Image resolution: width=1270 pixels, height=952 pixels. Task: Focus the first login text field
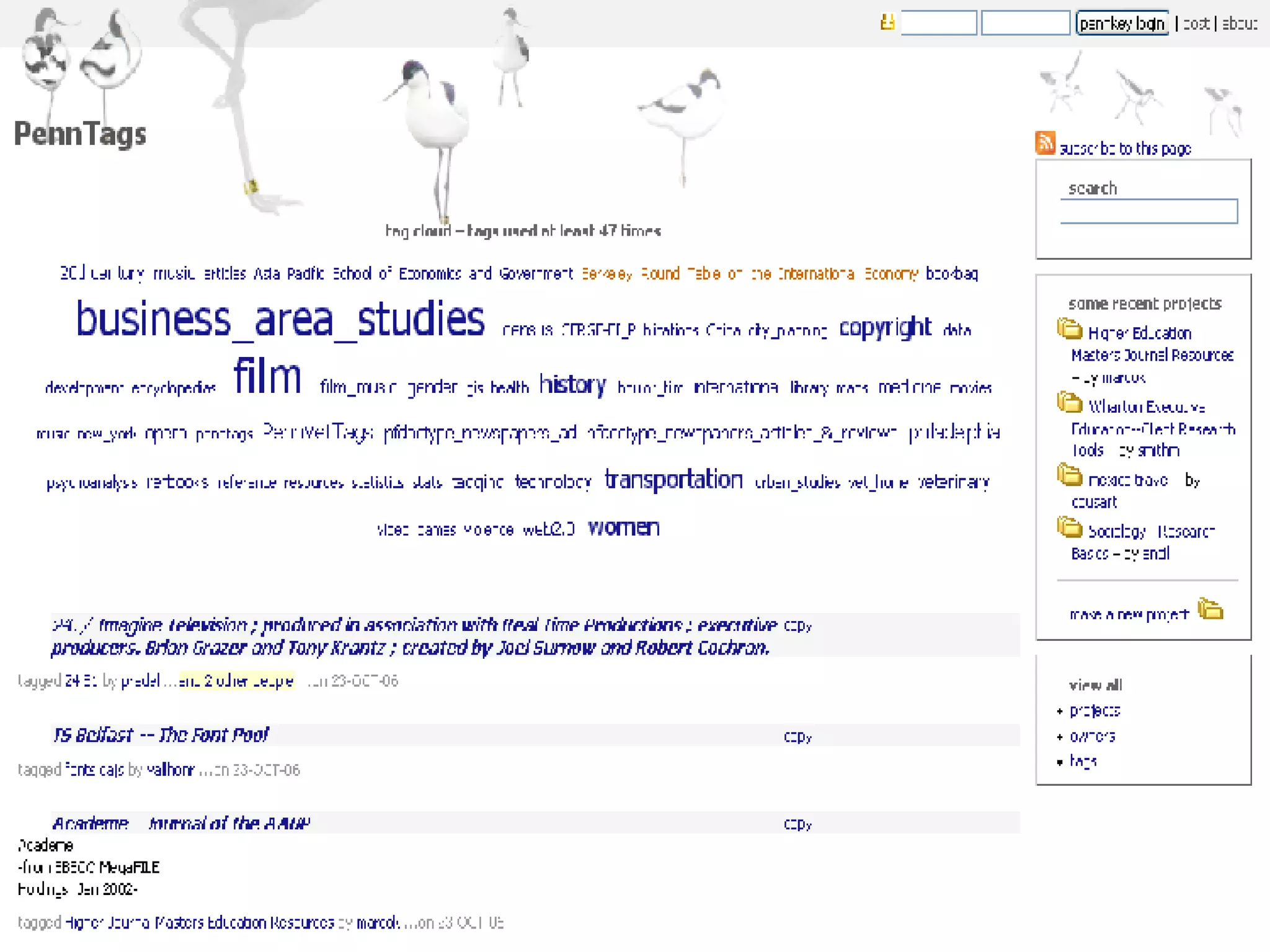coord(938,23)
